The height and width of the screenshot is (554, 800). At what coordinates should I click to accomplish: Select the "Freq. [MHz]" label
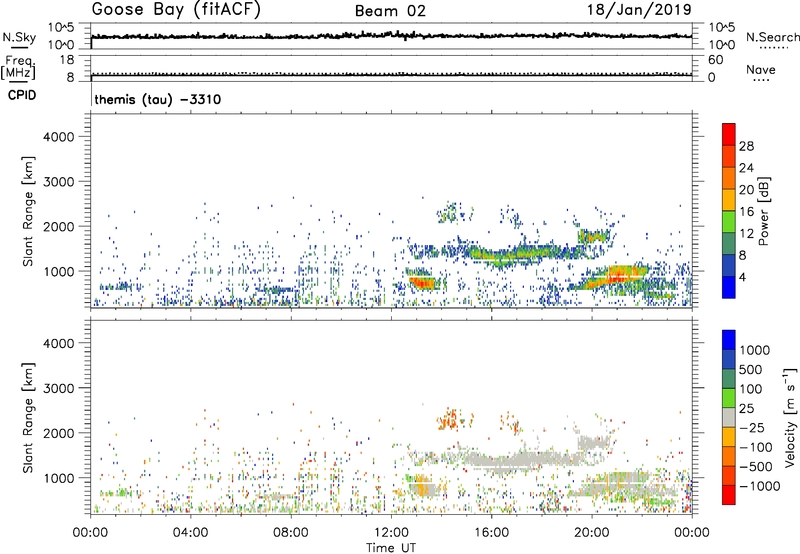pos(19,67)
